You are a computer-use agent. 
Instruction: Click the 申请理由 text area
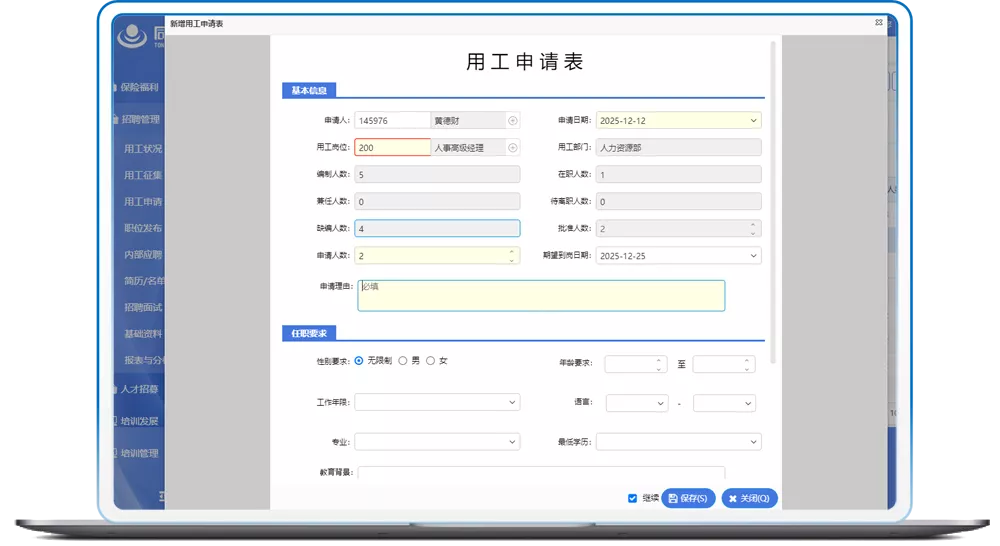coord(541,295)
